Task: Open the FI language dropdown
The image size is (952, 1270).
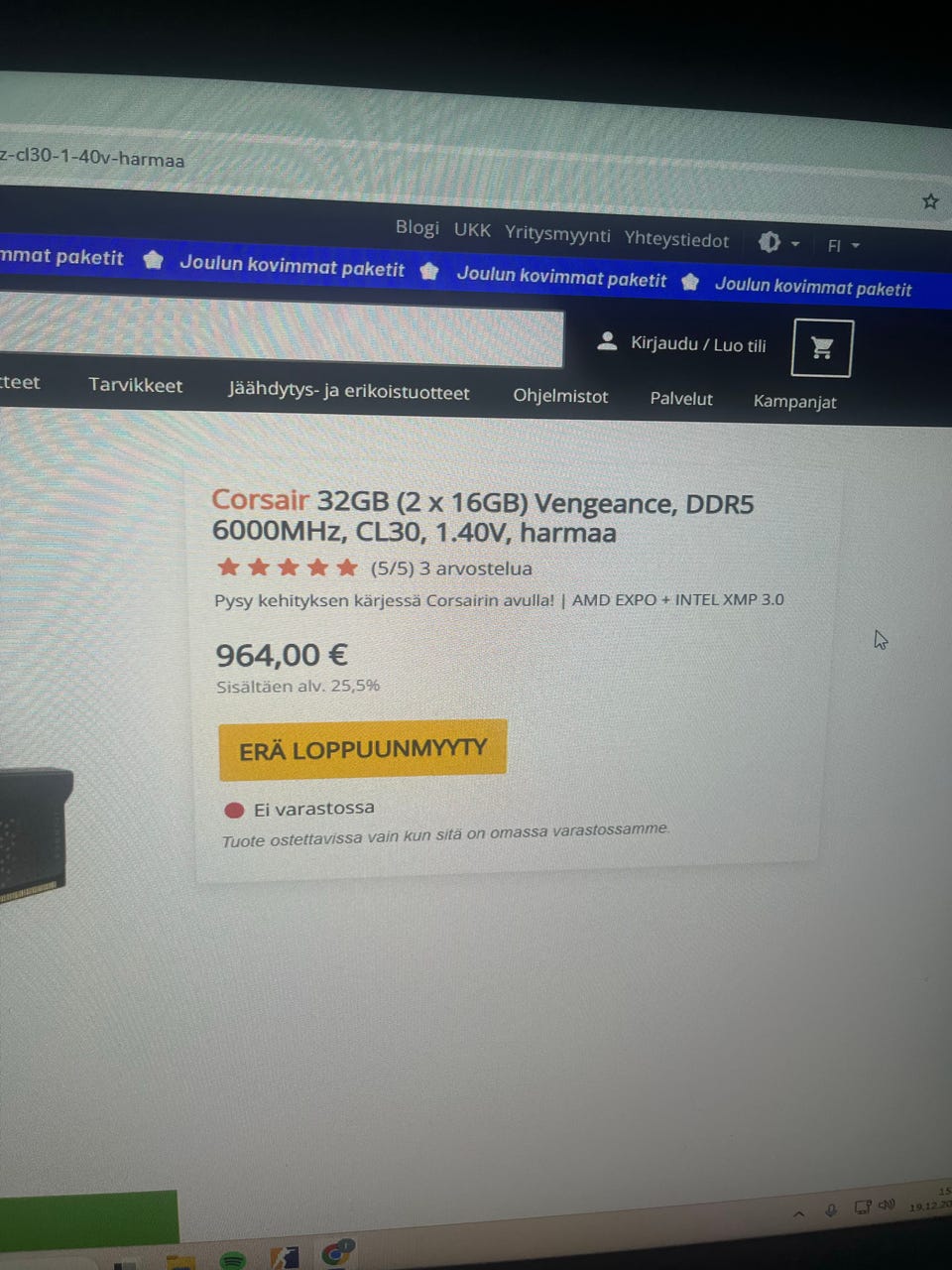Action: (x=844, y=245)
